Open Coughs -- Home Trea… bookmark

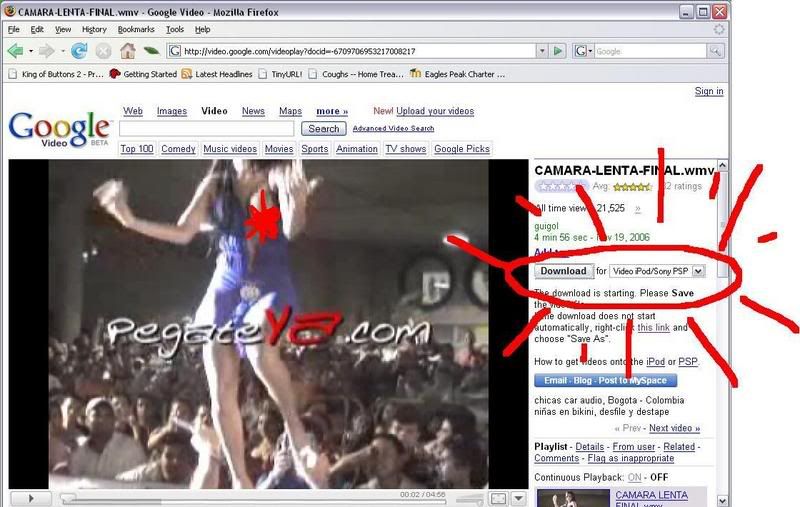pos(356,74)
